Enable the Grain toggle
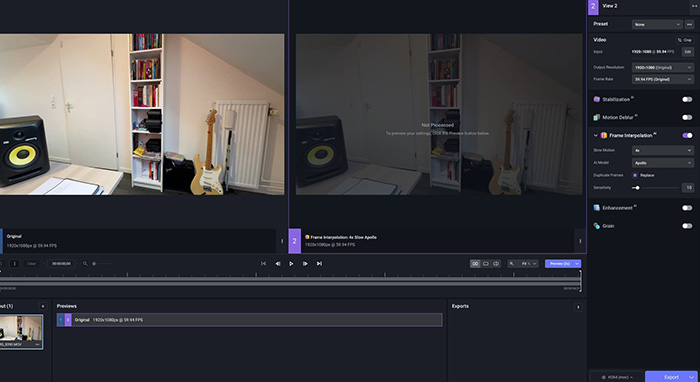This screenshot has width=700, height=382. pos(687,226)
